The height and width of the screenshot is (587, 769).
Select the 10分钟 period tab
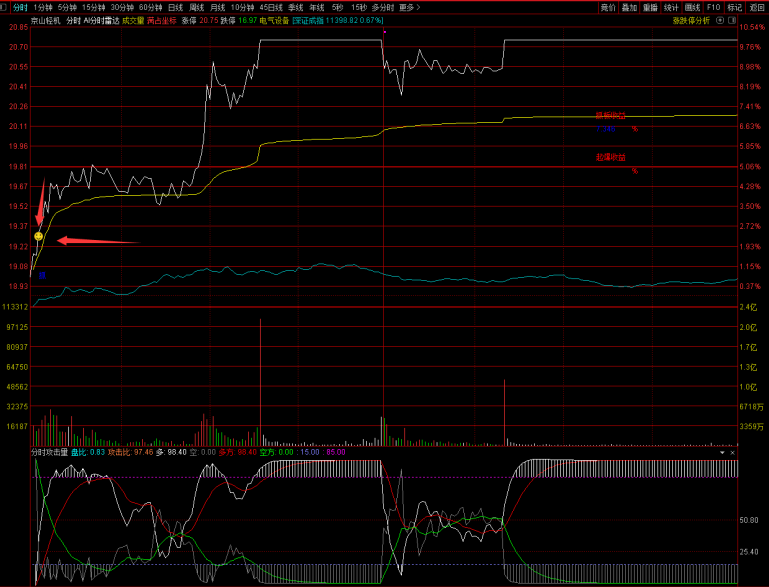[x=242, y=7]
